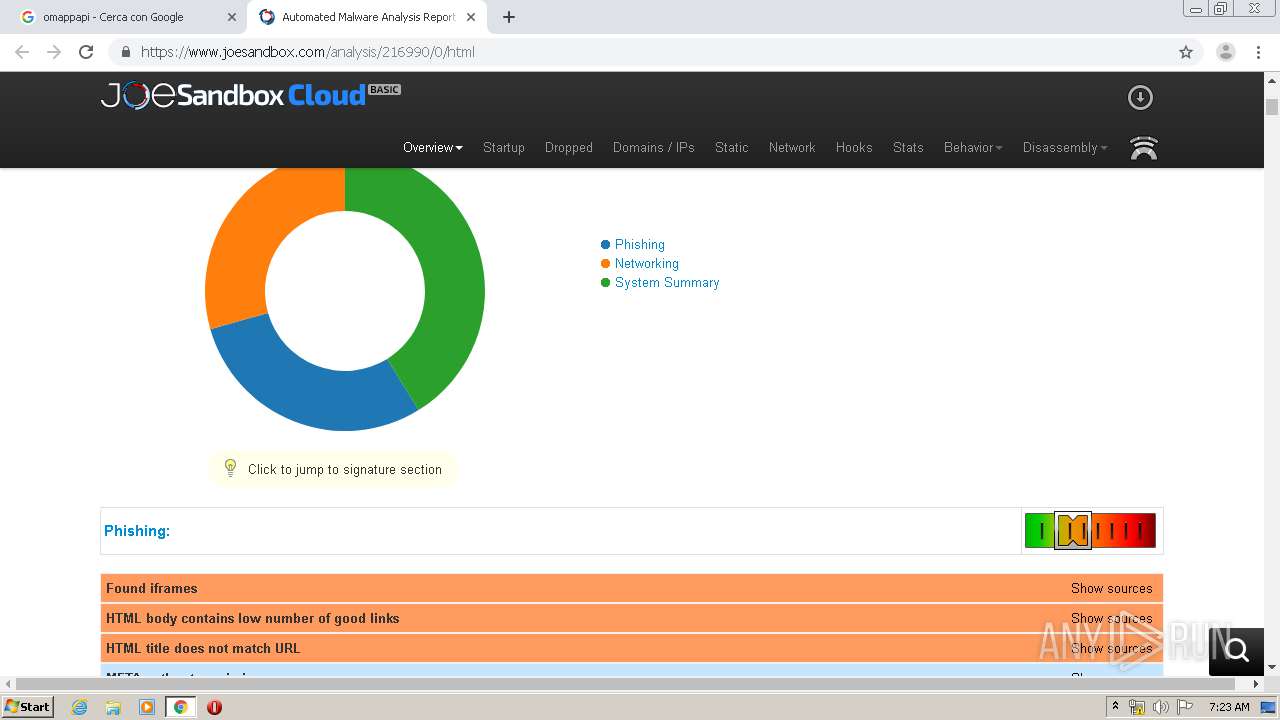Select the Automated Malware Analysis Report tab
Screen dimensions: 1280x720
click(368, 17)
